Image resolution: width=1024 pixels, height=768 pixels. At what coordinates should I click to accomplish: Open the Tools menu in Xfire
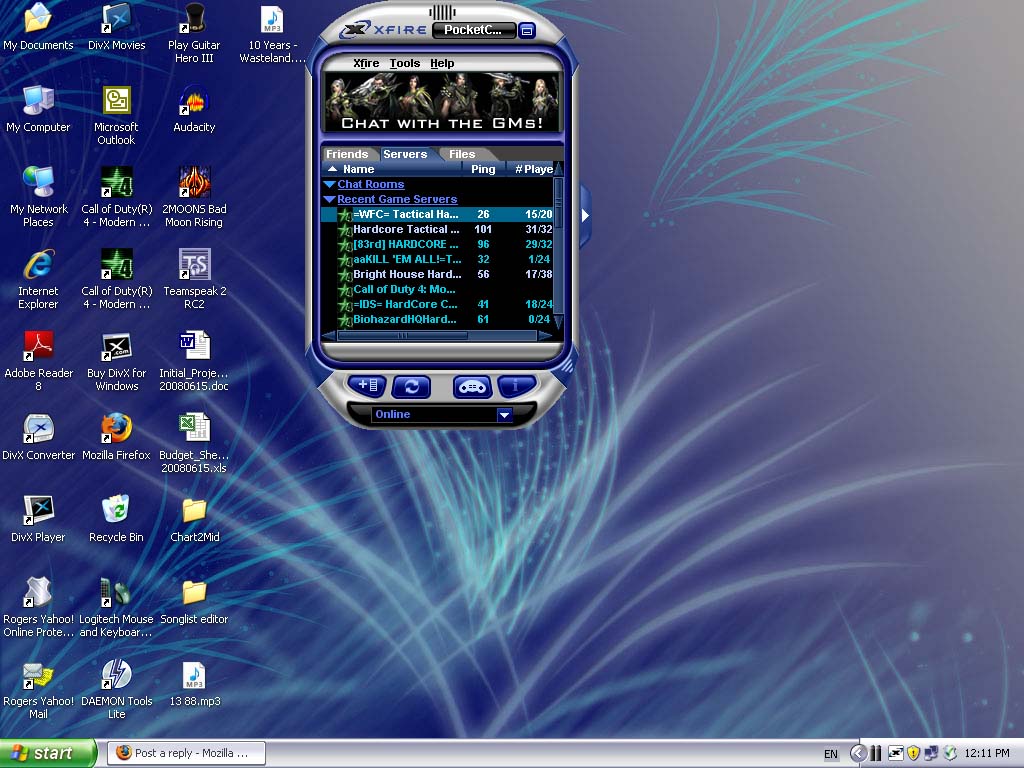click(404, 63)
